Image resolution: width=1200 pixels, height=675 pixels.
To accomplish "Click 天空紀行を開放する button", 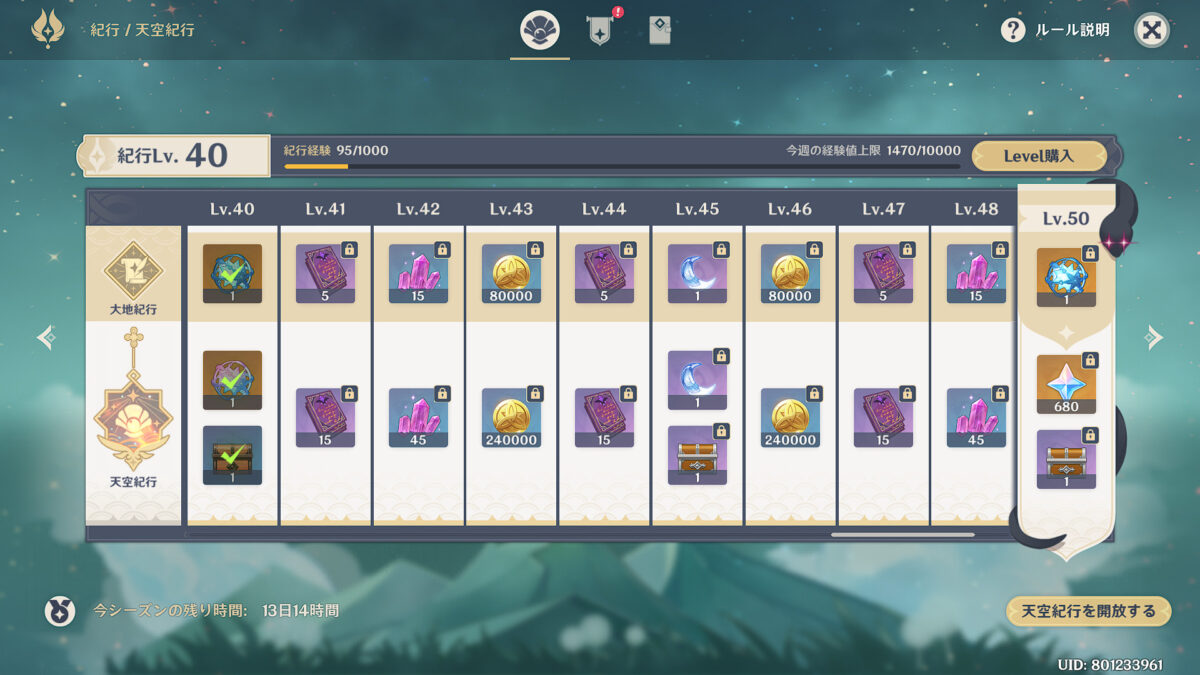I will point(1088,611).
